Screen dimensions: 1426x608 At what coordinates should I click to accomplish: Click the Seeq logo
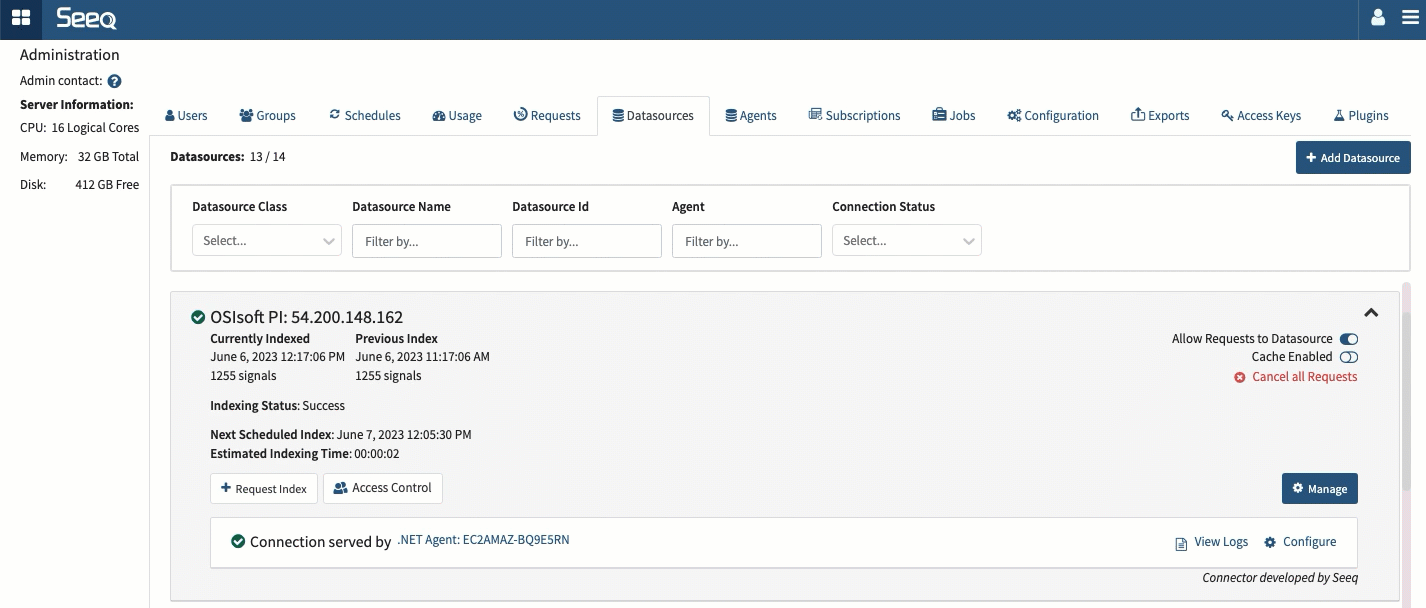[x=86, y=18]
